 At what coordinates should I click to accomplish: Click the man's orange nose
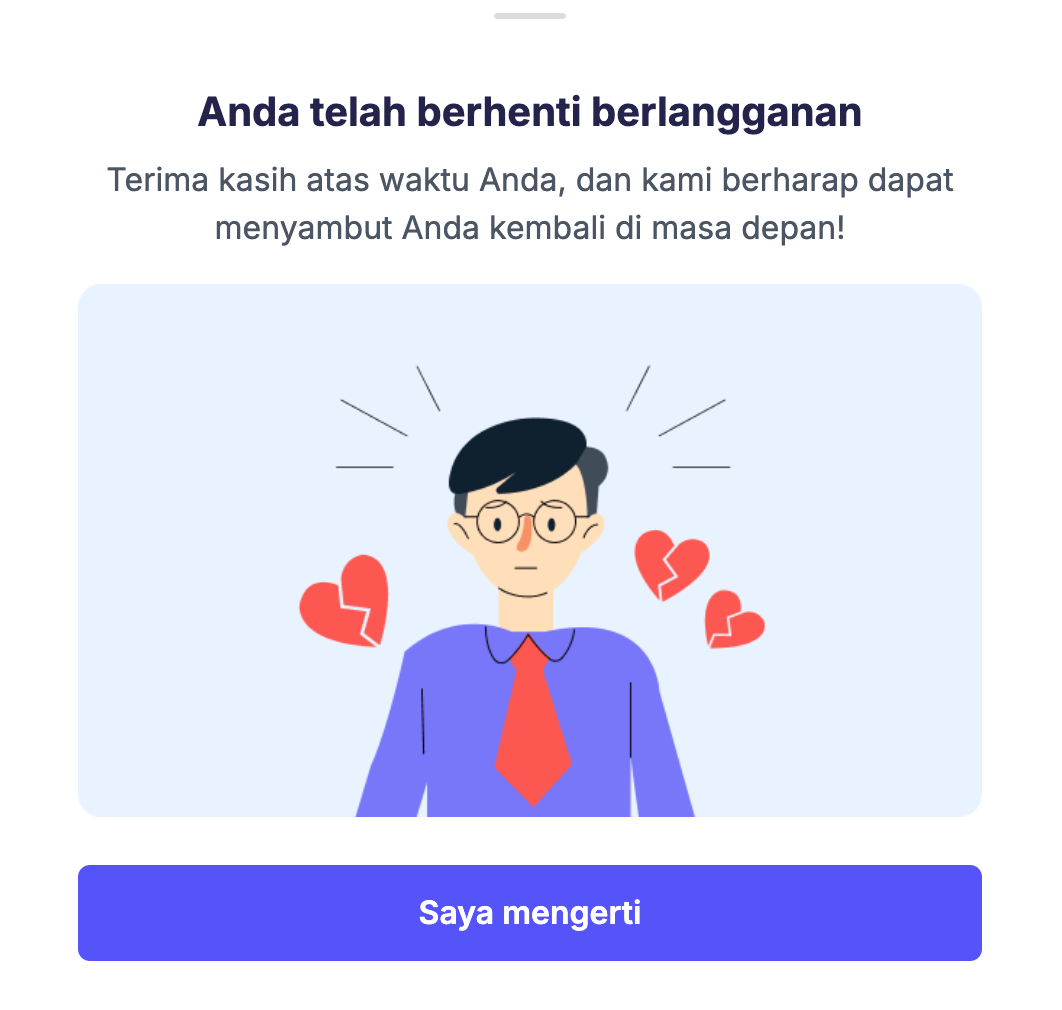(524, 535)
